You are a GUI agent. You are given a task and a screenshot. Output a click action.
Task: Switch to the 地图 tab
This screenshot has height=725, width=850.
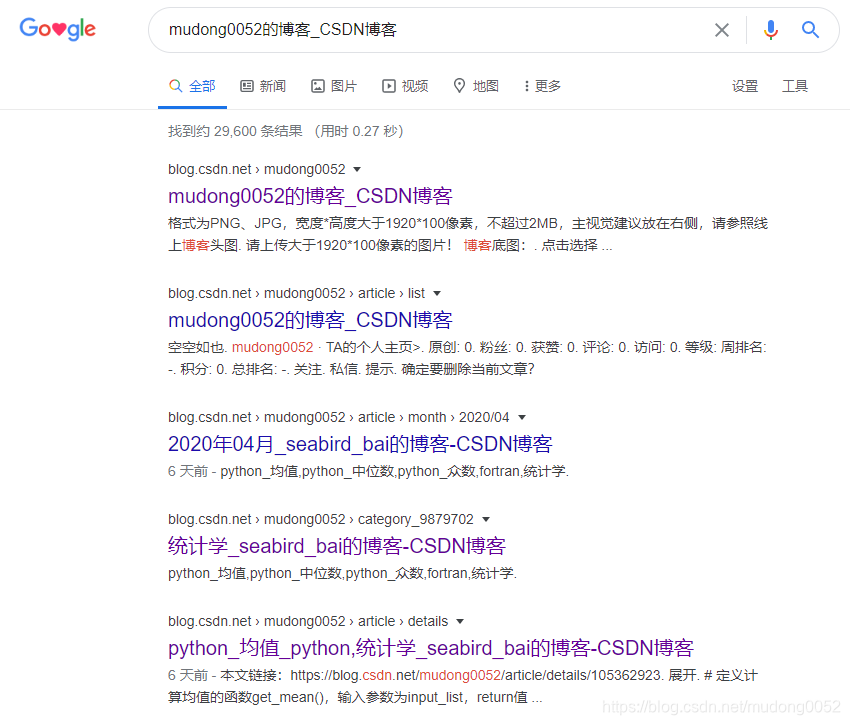[x=476, y=86]
